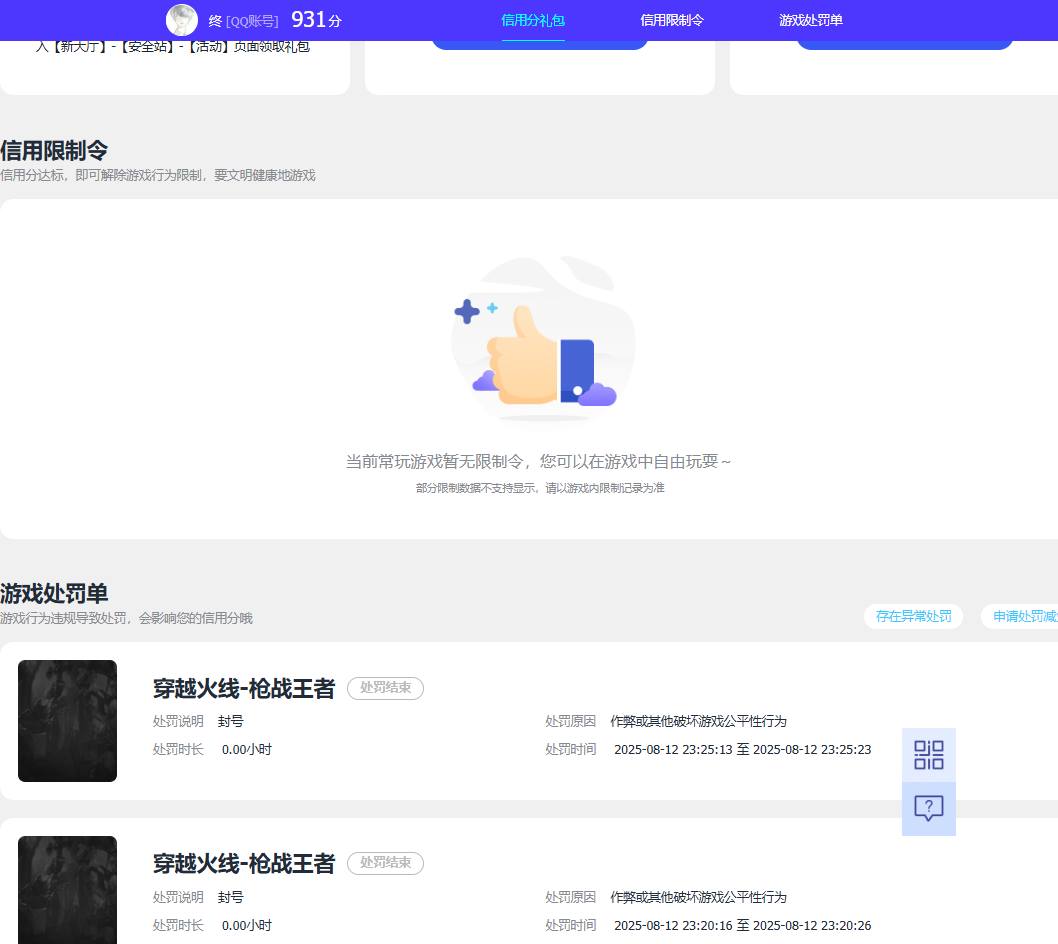Image resolution: width=1058 pixels, height=944 pixels.
Task: Switch to 游戏处罚单 tab
Action: point(811,20)
